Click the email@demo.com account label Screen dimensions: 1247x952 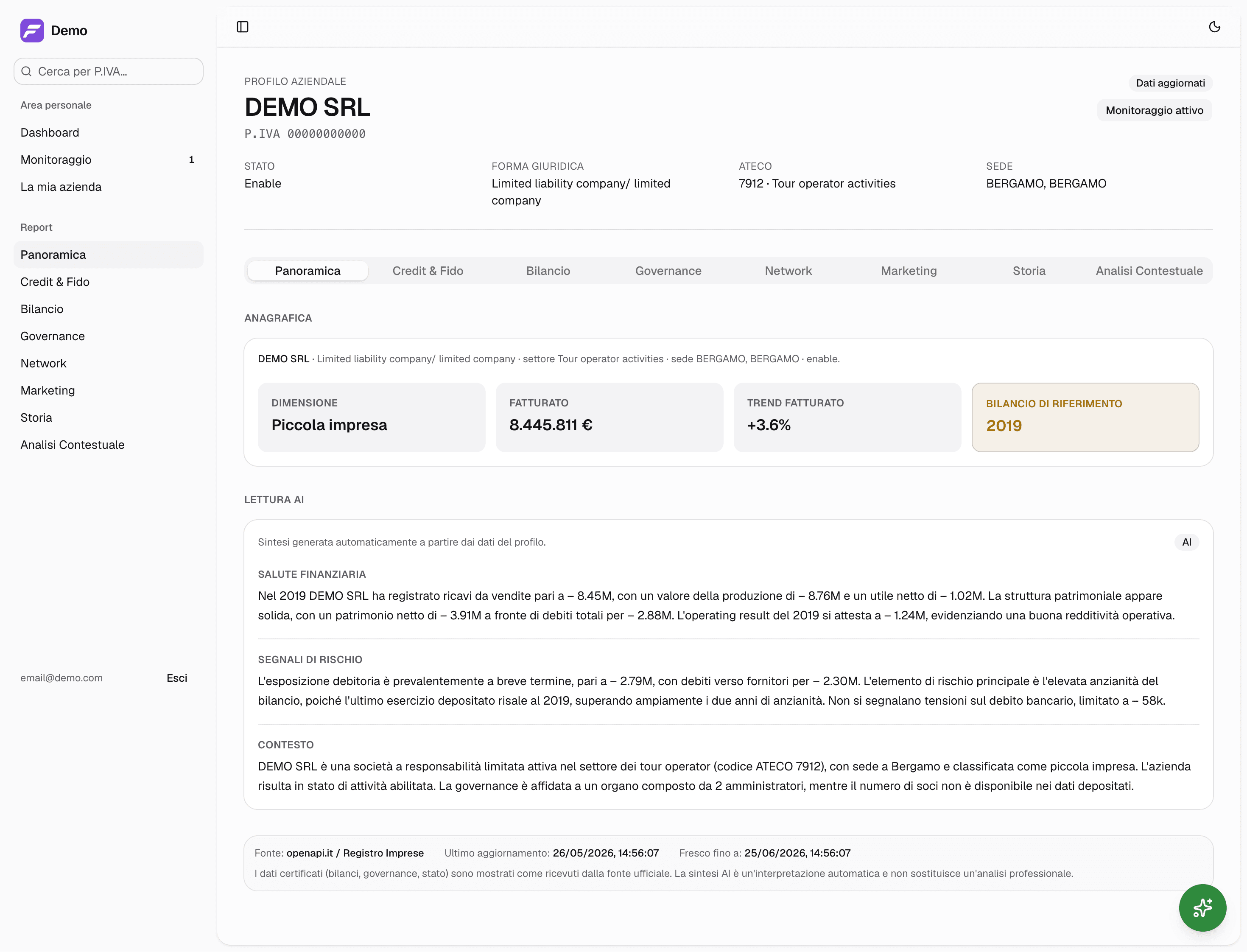(x=62, y=678)
